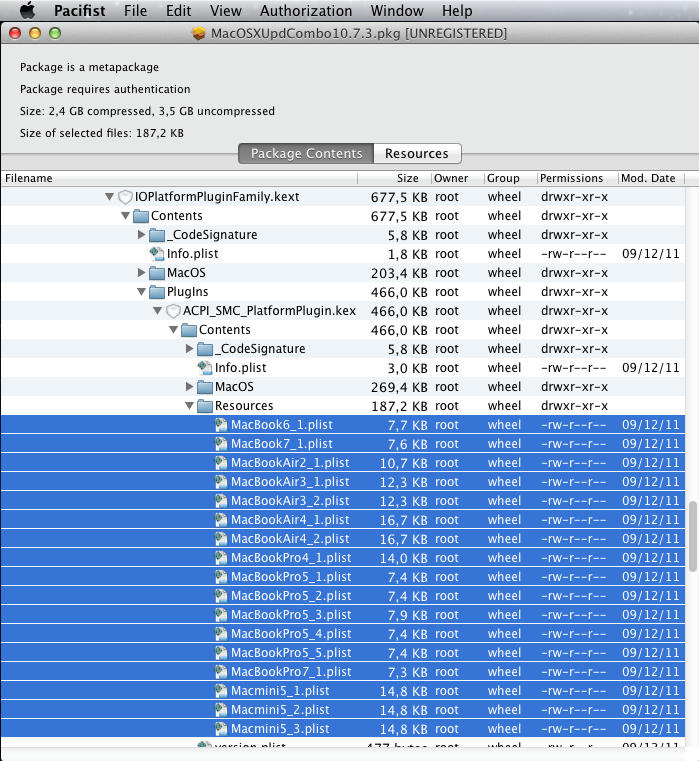Click the 09/12/11 date of MacBook6_1.plist

point(650,425)
